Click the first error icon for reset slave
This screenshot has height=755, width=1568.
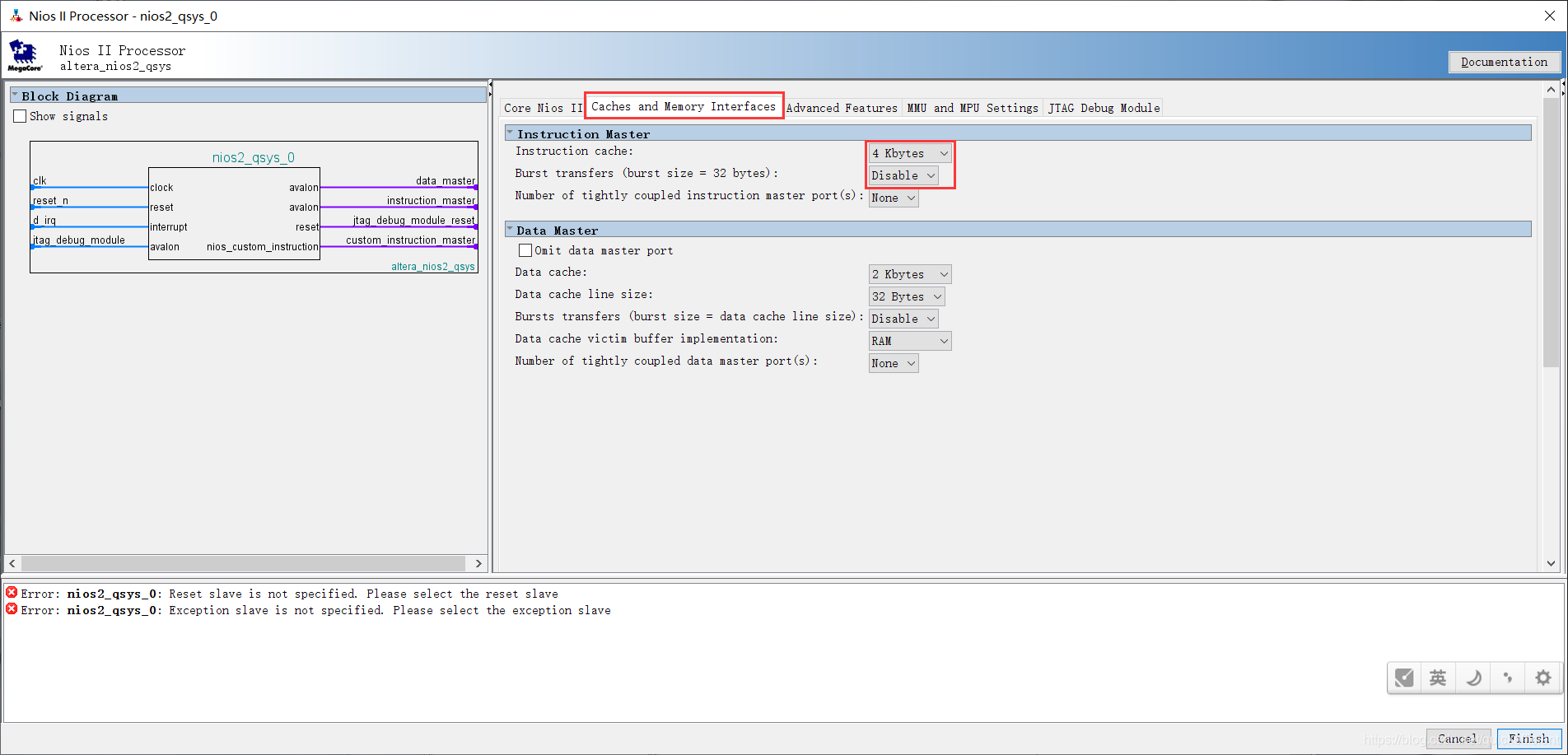click(x=12, y=593)
